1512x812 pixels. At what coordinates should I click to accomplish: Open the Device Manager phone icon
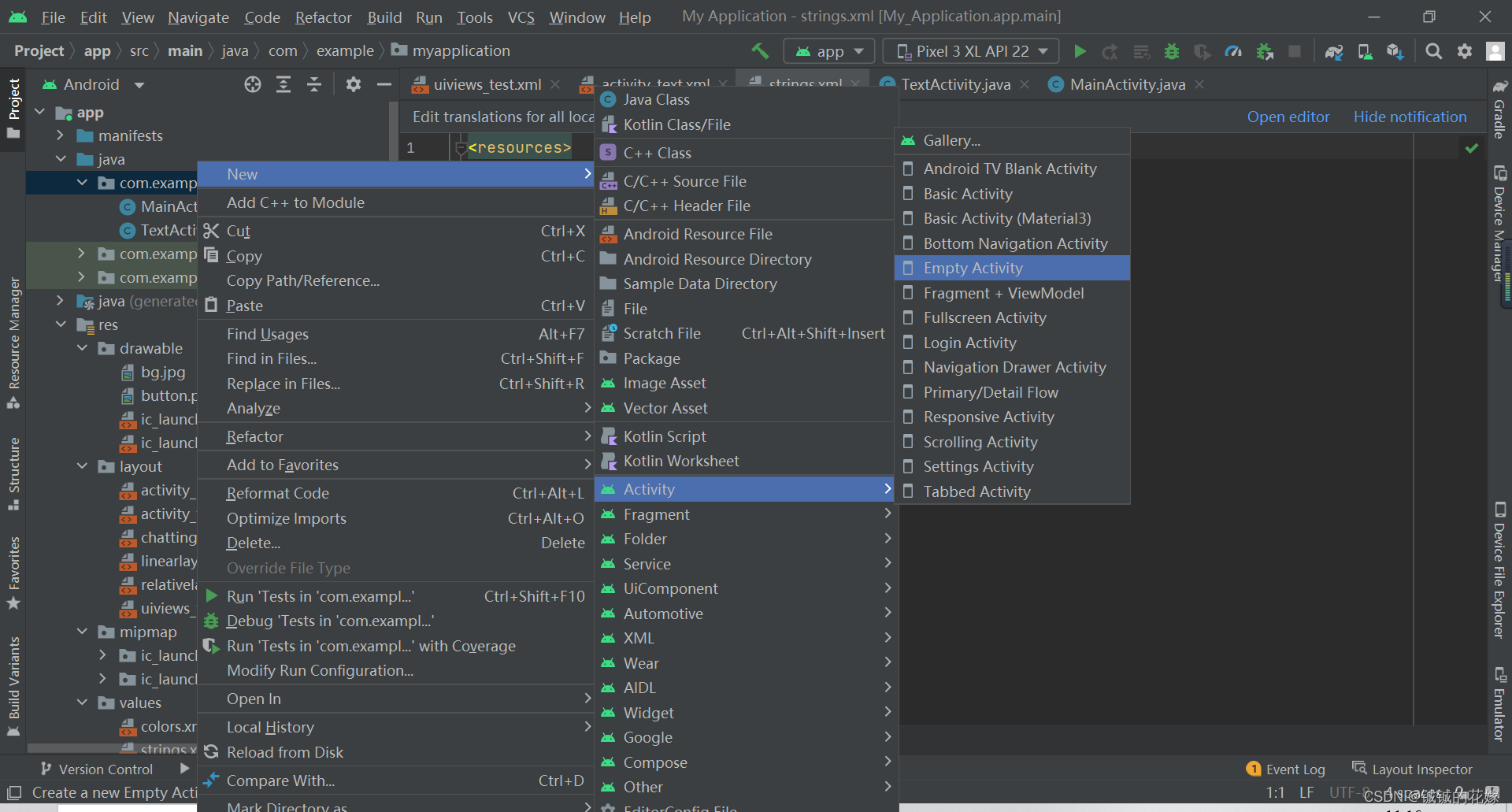[x=1365, y=51]
